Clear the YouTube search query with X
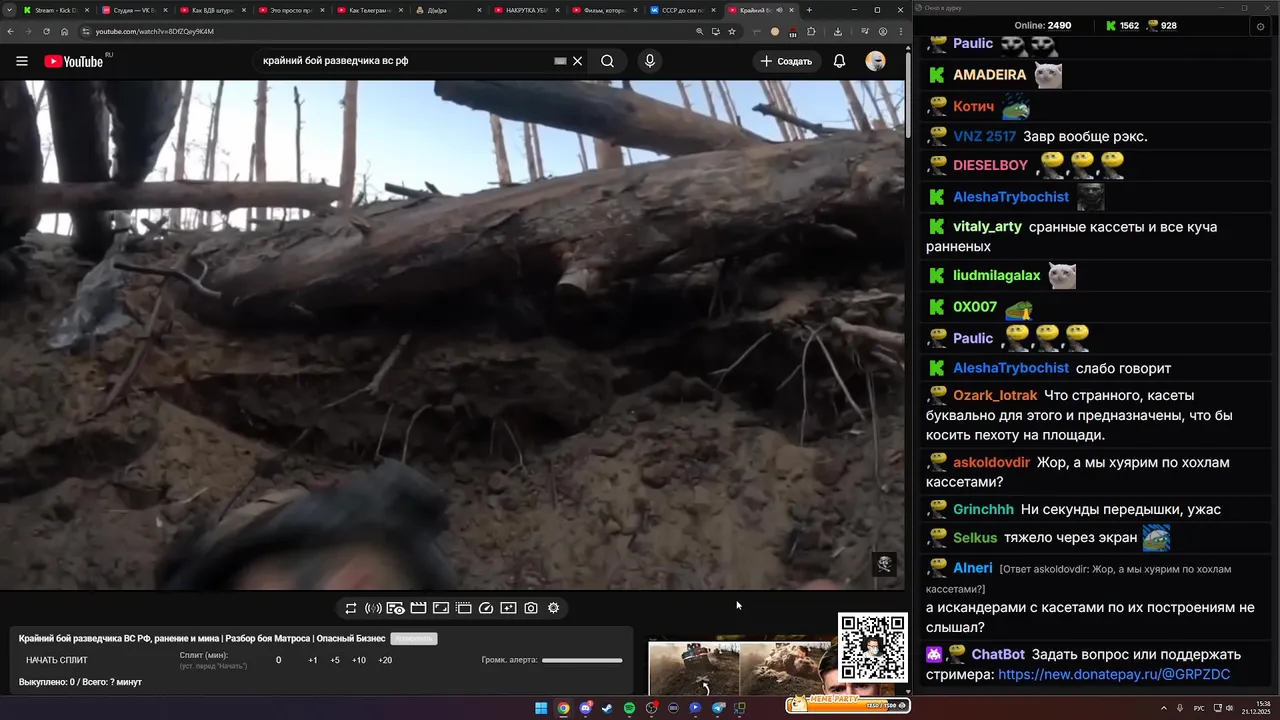The width and height of the screenshot is (1280, 720). [x=577, y=61]
